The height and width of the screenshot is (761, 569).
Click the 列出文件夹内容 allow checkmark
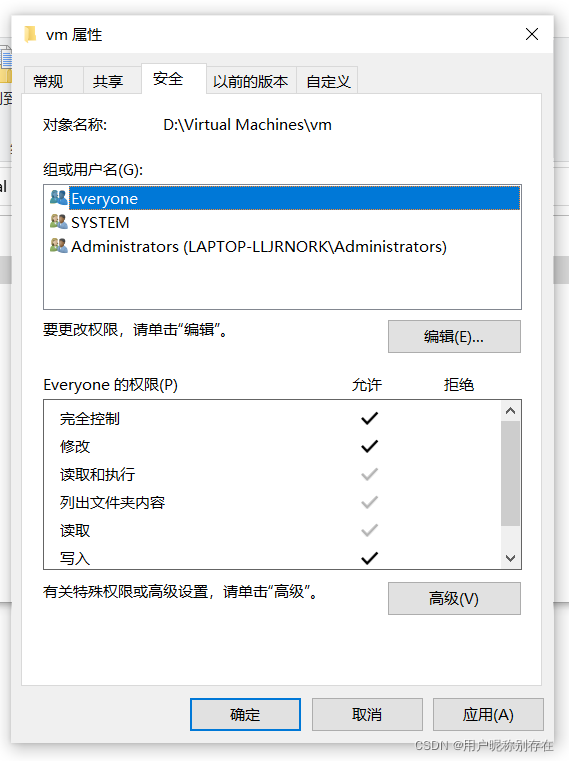coord(369,502)
